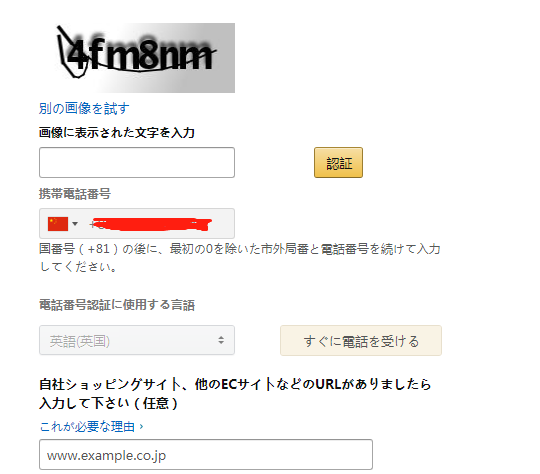Click the +8 country code prefix in the phone field
The width and height of the screenshot is (540, 474).
click(94, 225)
